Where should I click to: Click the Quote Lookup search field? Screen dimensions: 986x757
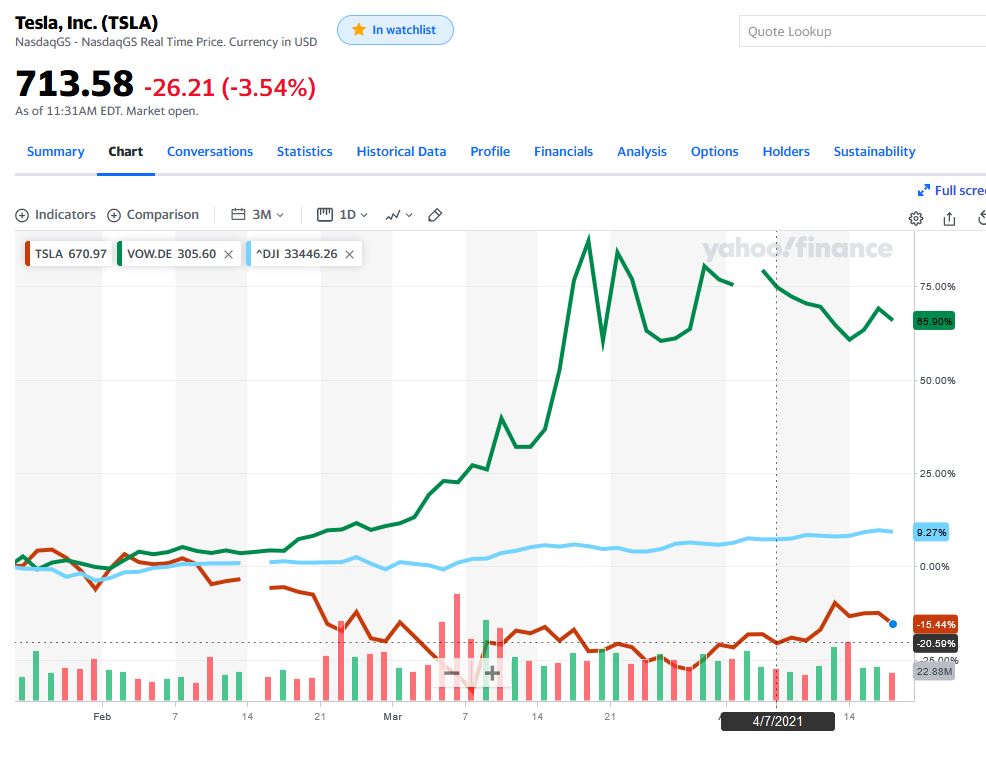click(x=862, y=31)
